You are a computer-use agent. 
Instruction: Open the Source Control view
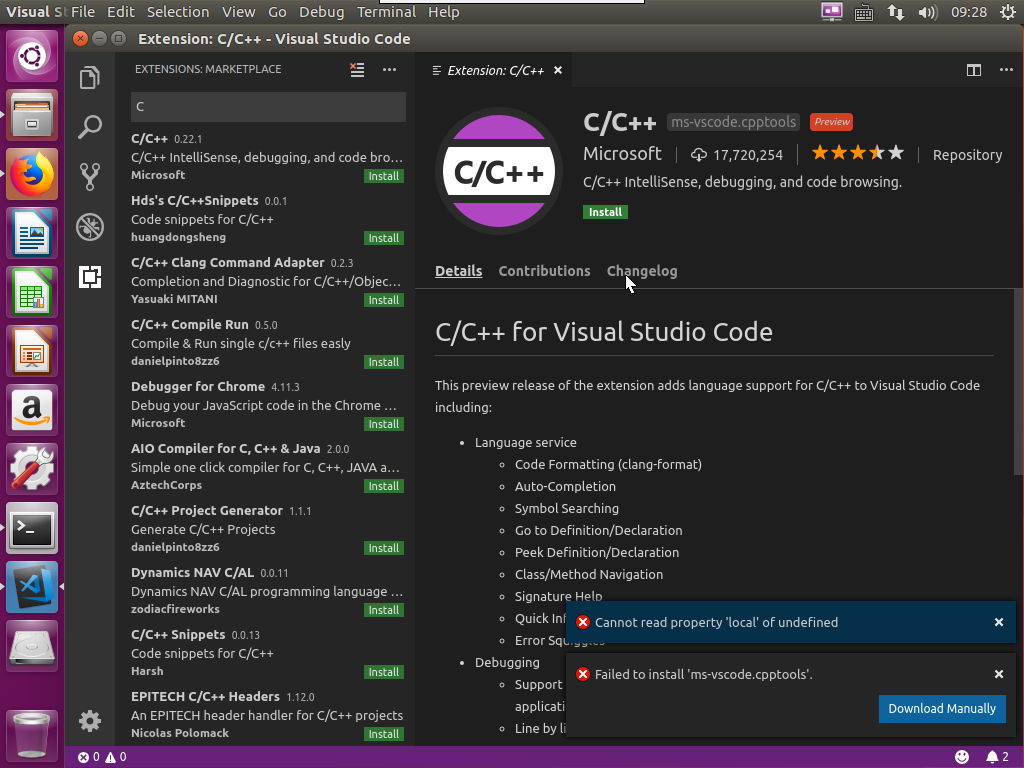(x=89, y=176)
